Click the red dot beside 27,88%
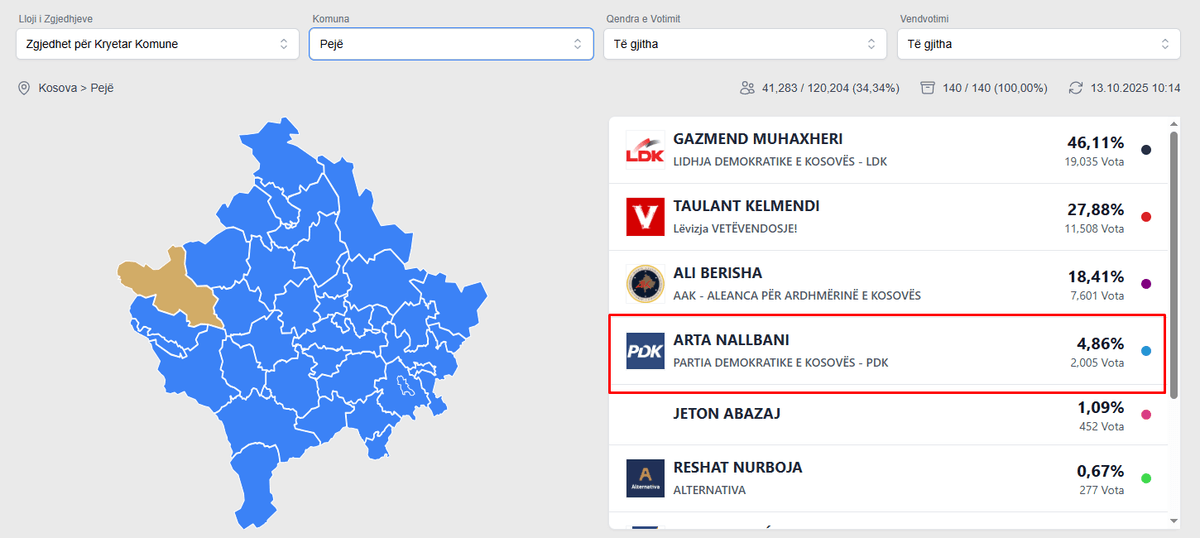Viewport: 1200px width, 538px height. pyautogui.click(x=1146, y=217)
